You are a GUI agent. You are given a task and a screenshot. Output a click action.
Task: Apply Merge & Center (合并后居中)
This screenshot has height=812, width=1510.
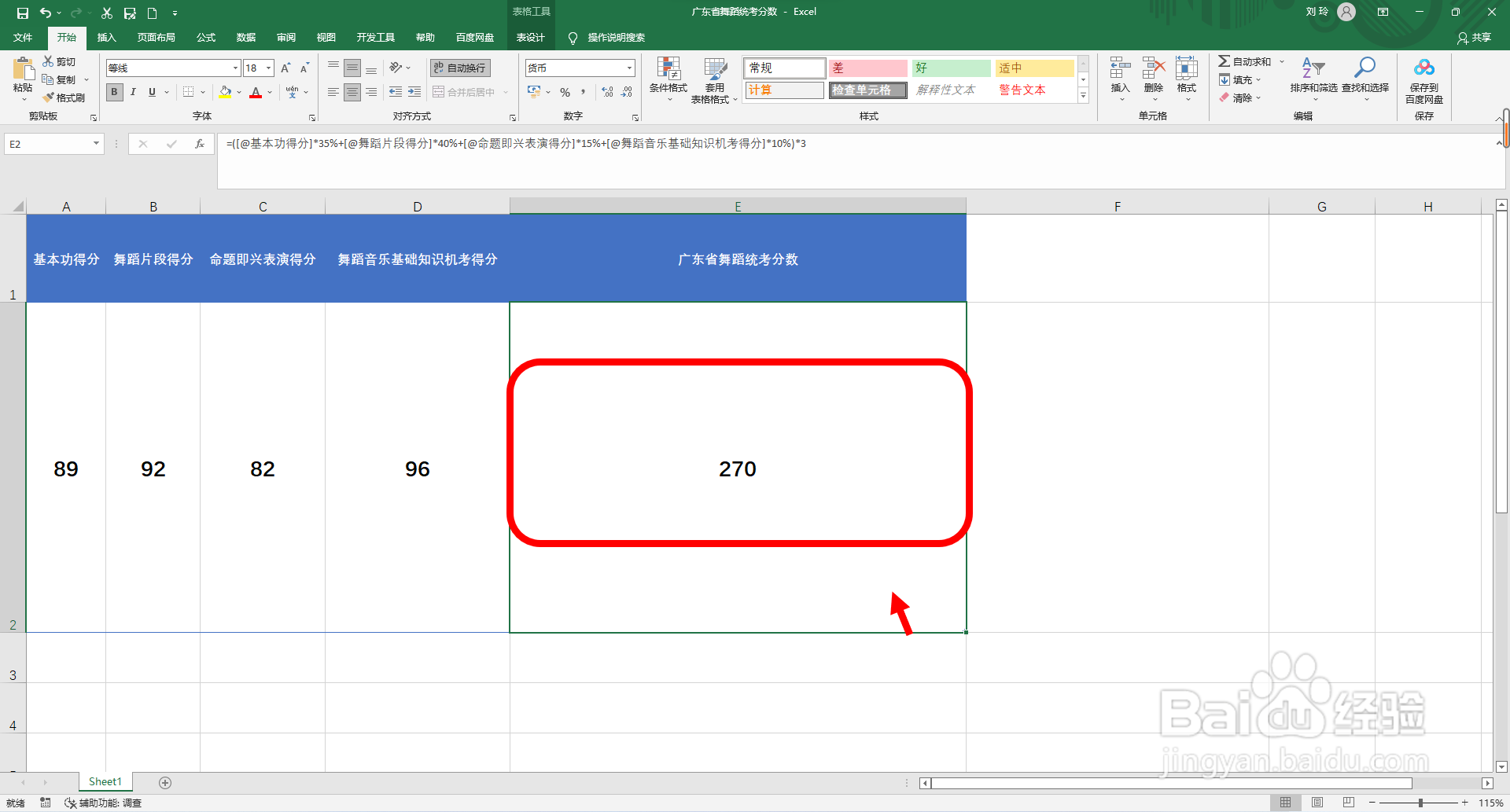pyautogui.click(x=466, y=92)
